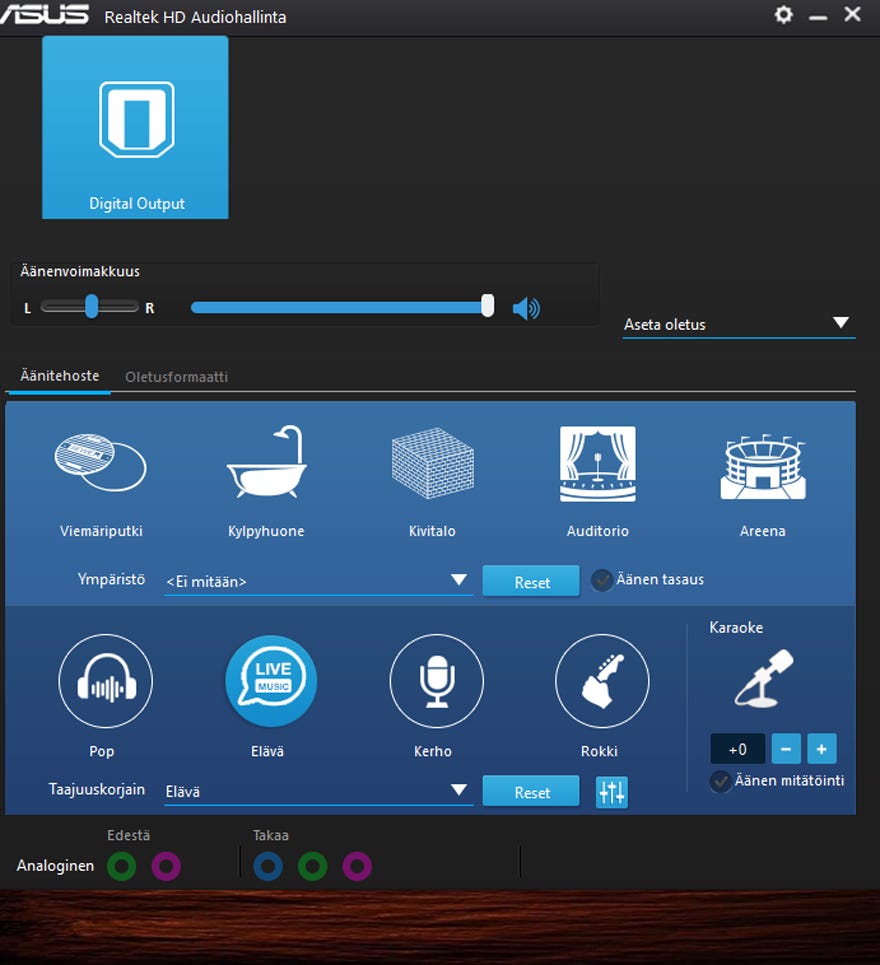Click the L/R balance slider handle

tap(92, 306)
